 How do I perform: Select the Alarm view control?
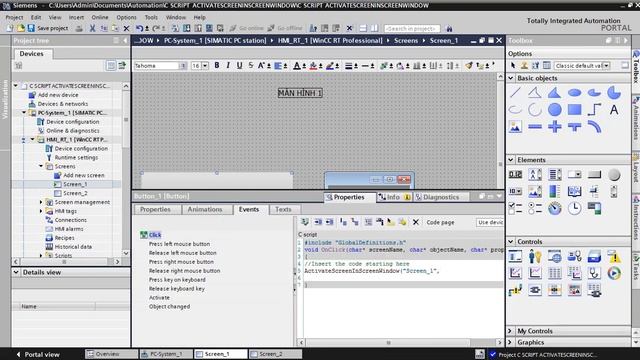[x=614, y=256]
